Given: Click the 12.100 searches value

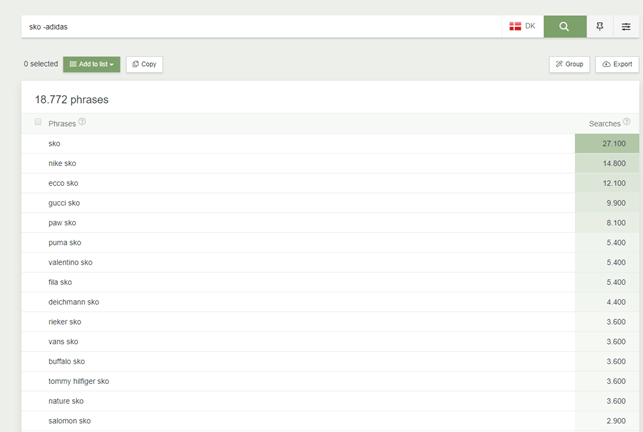Looking at the screenshot, I should (x=614, y=183).
